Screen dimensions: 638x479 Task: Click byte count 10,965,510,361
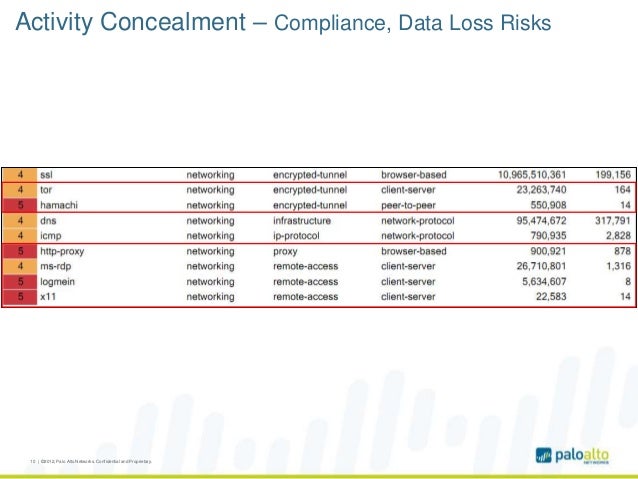tap(532, 175)
